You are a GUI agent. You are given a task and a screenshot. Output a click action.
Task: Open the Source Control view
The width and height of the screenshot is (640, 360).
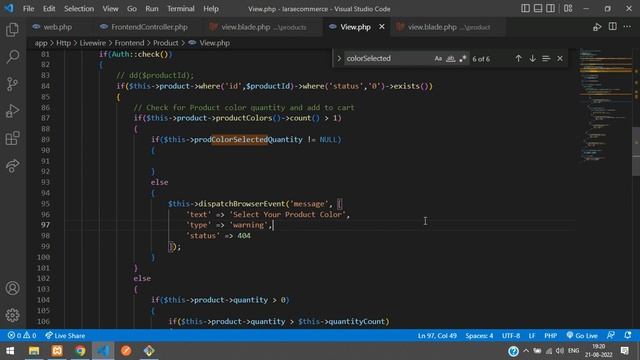pos(13,84)
